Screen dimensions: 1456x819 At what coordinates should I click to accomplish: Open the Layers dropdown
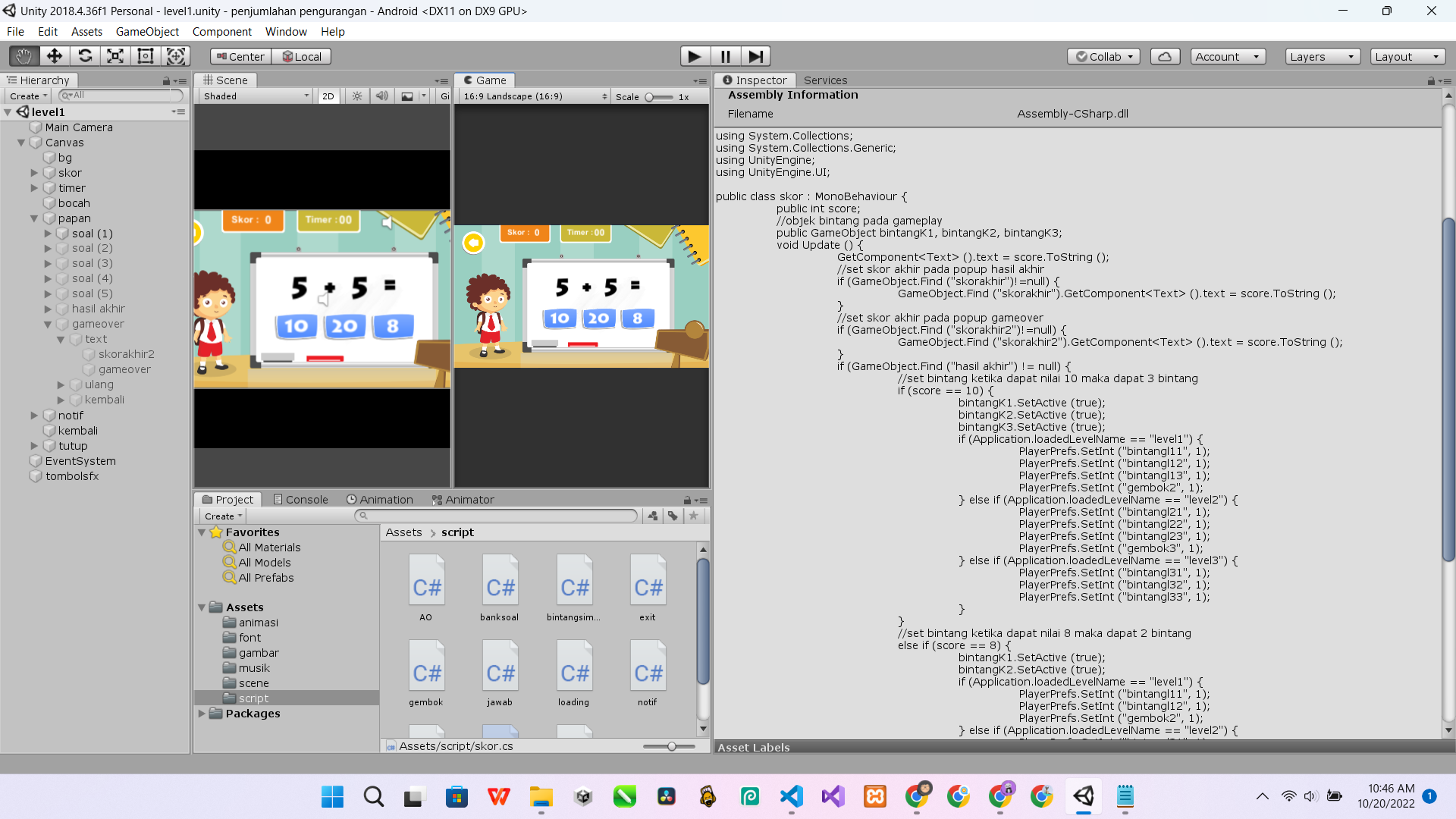click(1322, 56)
